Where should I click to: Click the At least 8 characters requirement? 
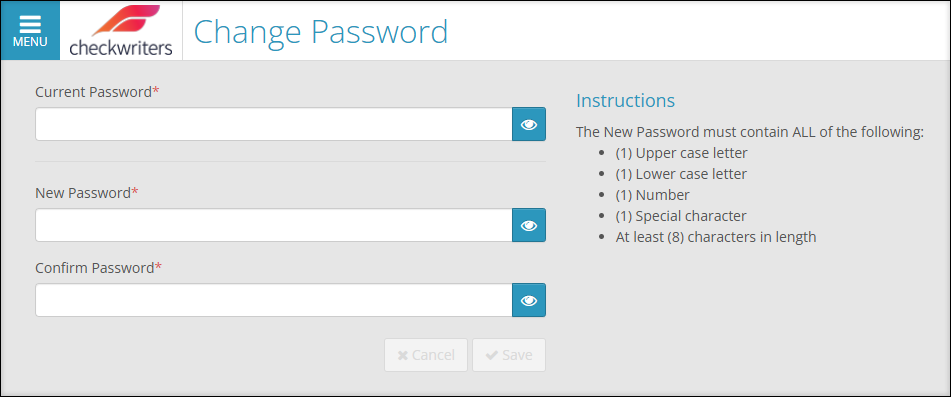tap(716, 237)
